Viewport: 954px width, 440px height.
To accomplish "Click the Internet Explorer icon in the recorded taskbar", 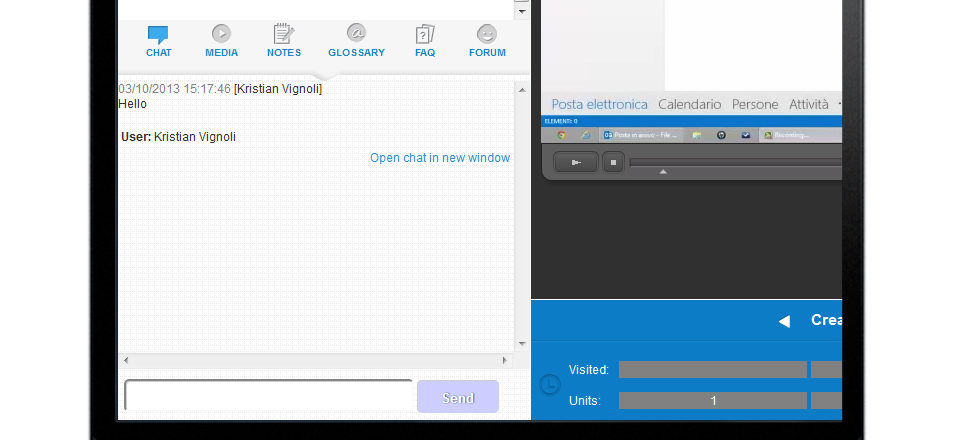I will coord(585,135).
